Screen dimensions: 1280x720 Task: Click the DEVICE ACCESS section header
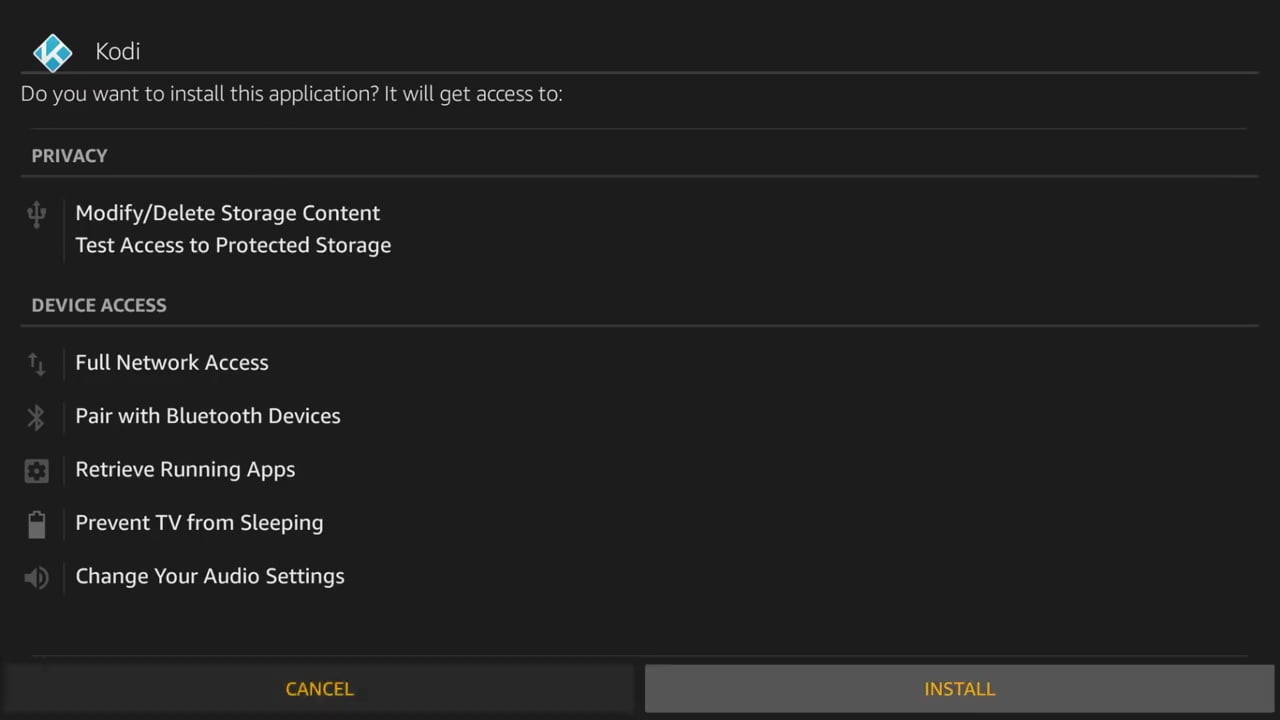click(x=99, y=305)
